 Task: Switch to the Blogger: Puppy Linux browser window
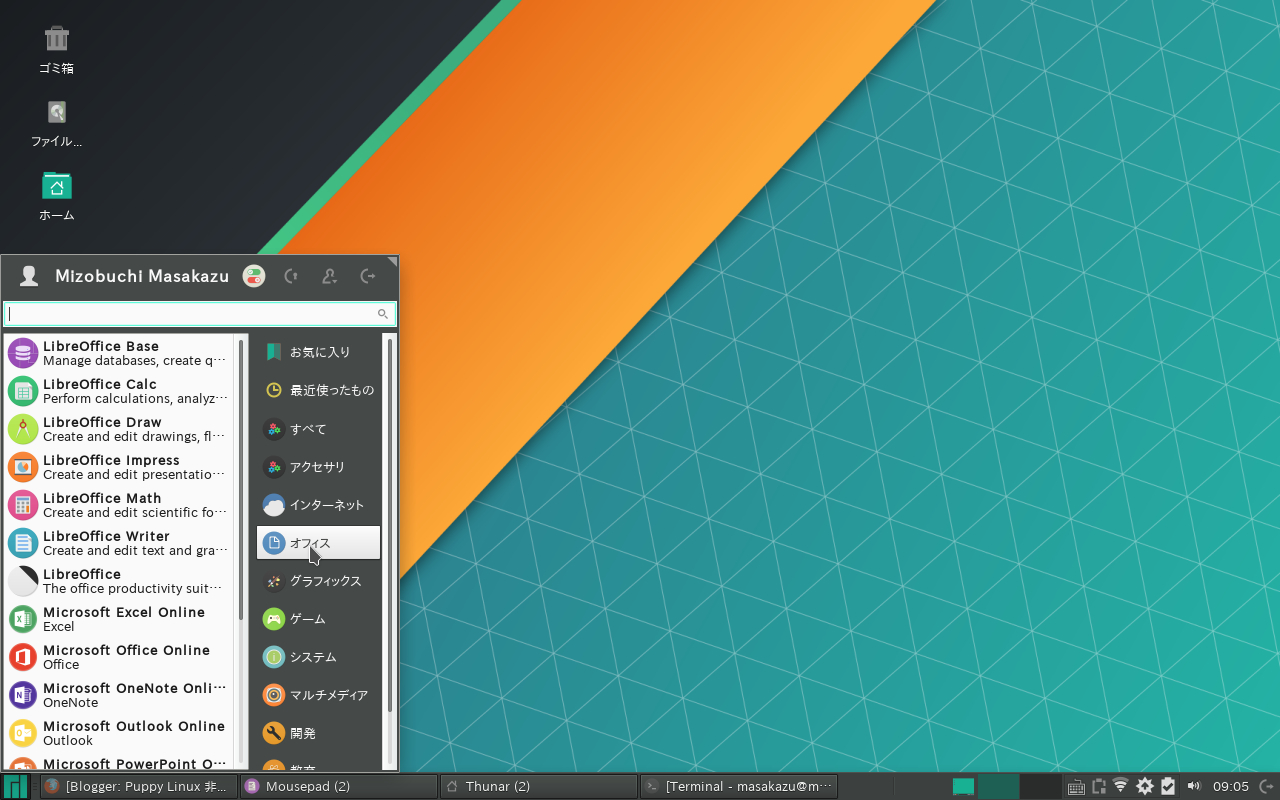(140, 786)
